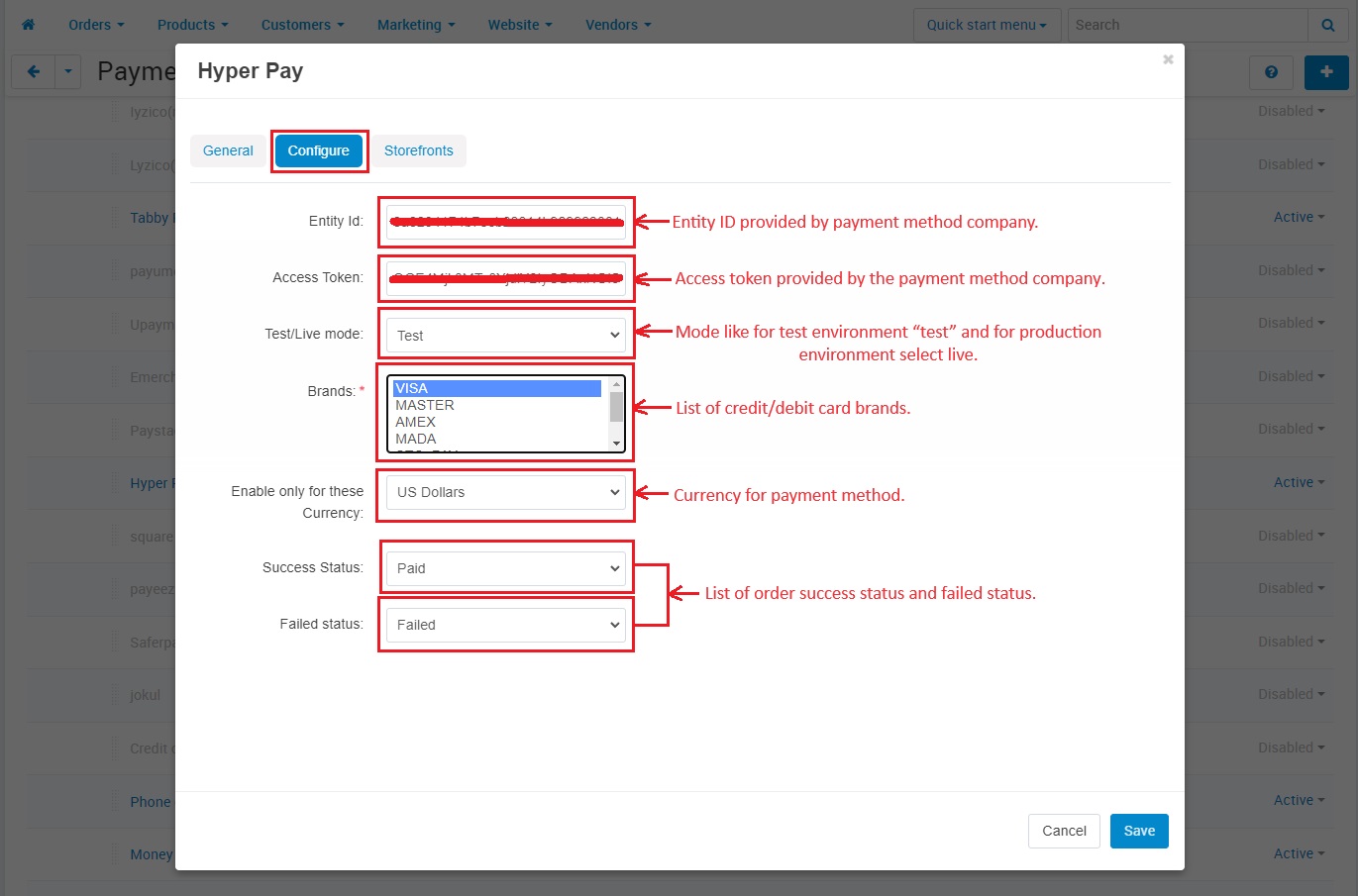Screen dimensions: 1358x896
Task: Click the Cancel button
Action: click(x=1064, y=831)
